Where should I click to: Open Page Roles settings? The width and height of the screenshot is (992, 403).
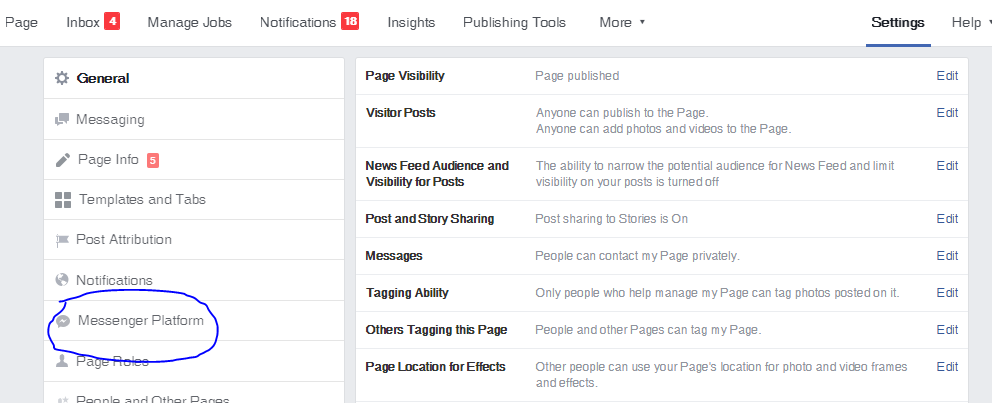[x=194, y=361]
